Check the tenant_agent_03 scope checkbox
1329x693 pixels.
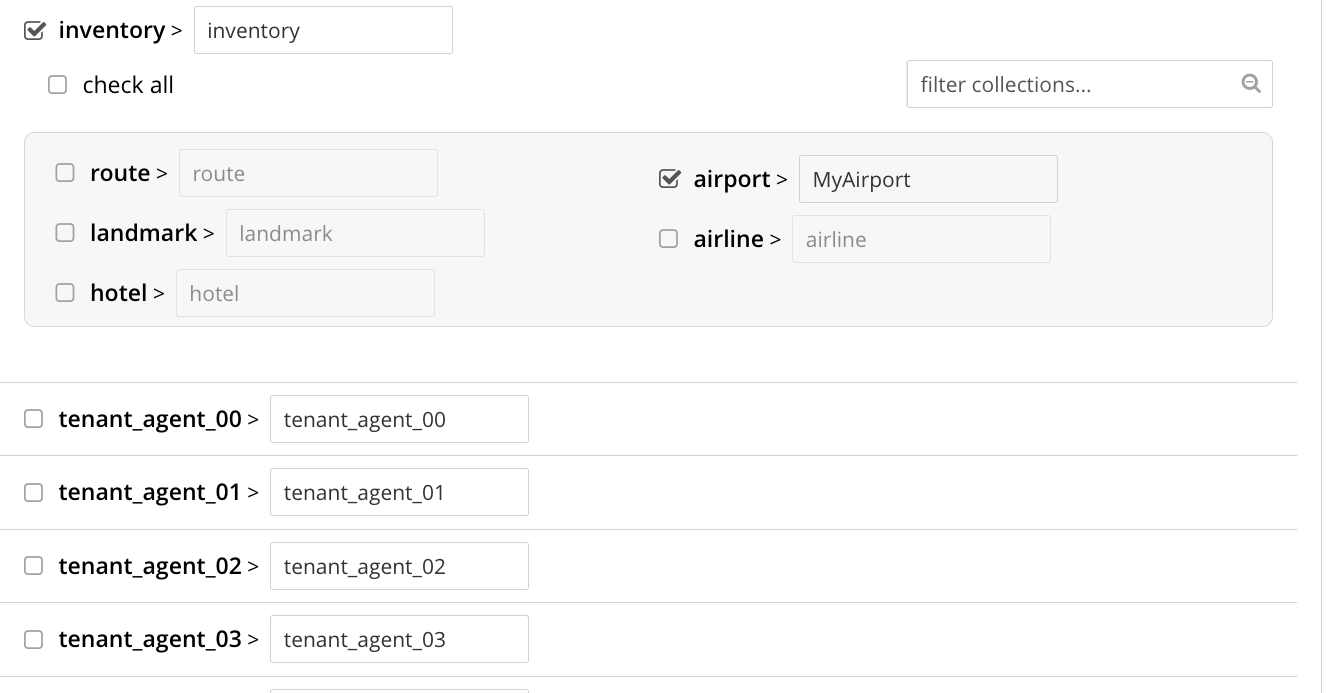34,639
